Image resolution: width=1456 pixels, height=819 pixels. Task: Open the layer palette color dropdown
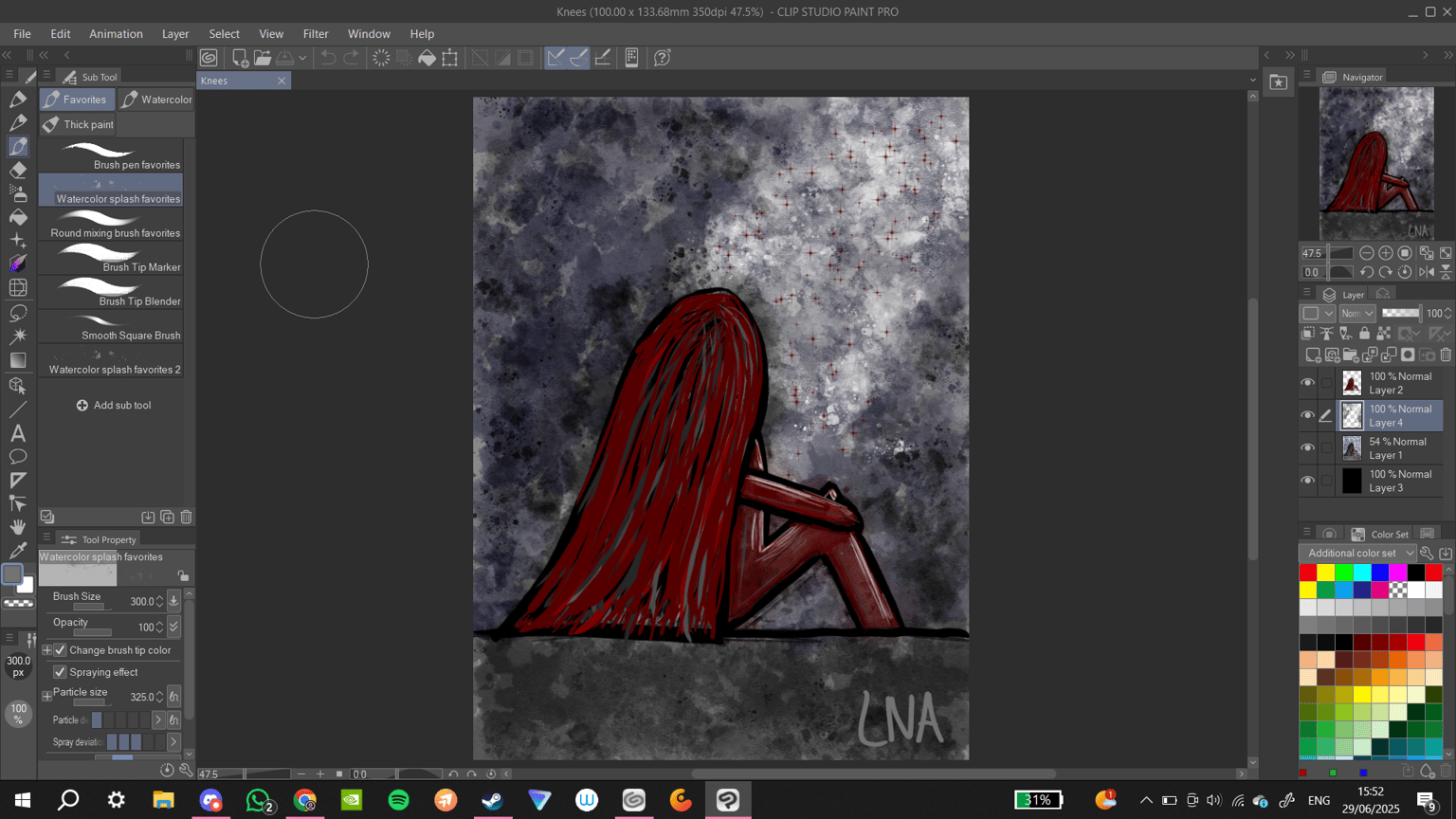[1318, 314]
